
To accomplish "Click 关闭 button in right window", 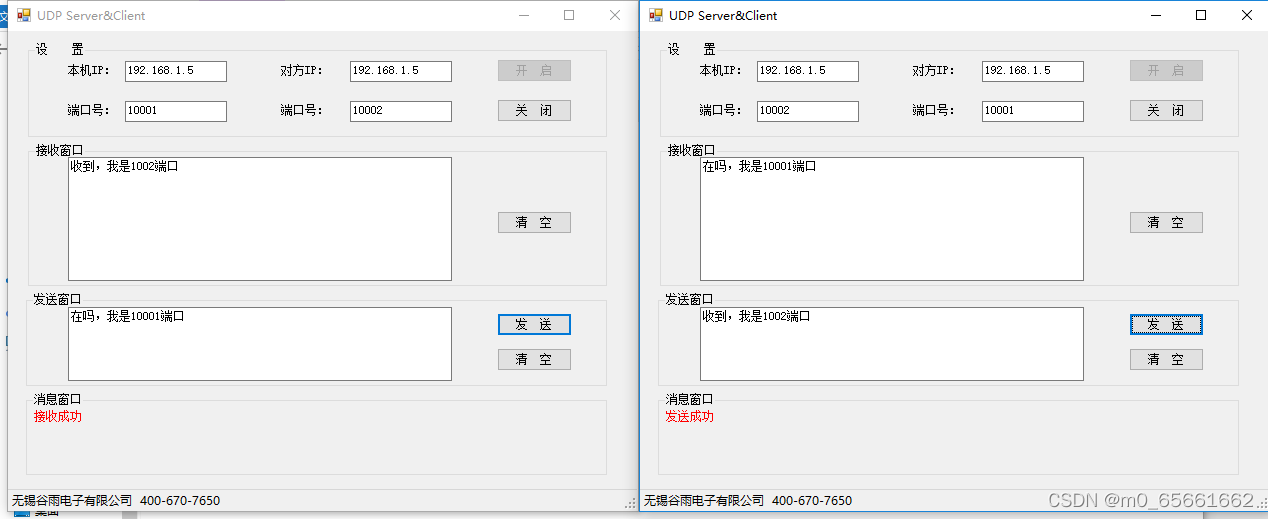I will click(1166, 111).
